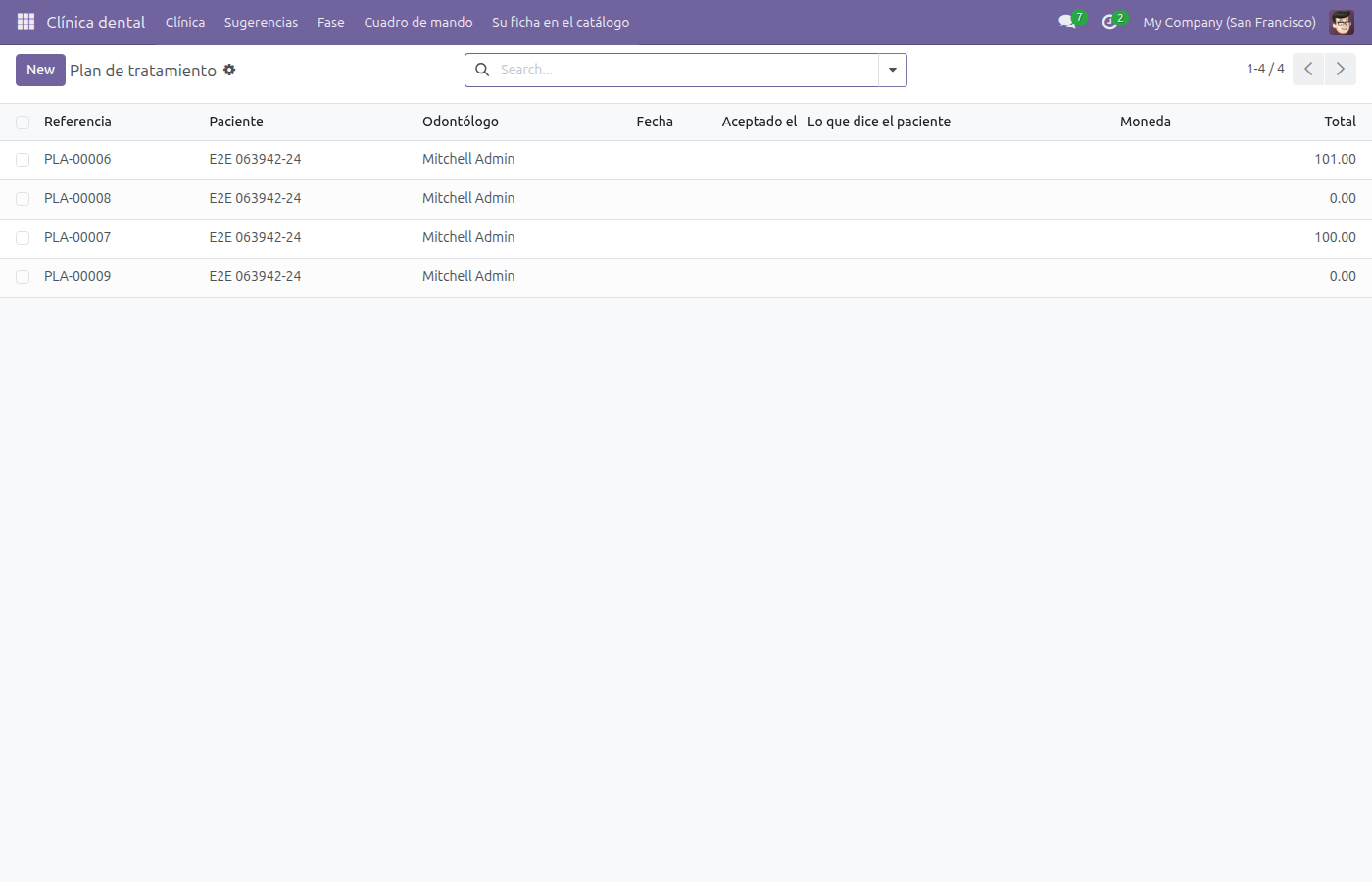This screenshot has width=1372, height=882.
Task: Select all rows with header checkbox
Action: point(23,122)
